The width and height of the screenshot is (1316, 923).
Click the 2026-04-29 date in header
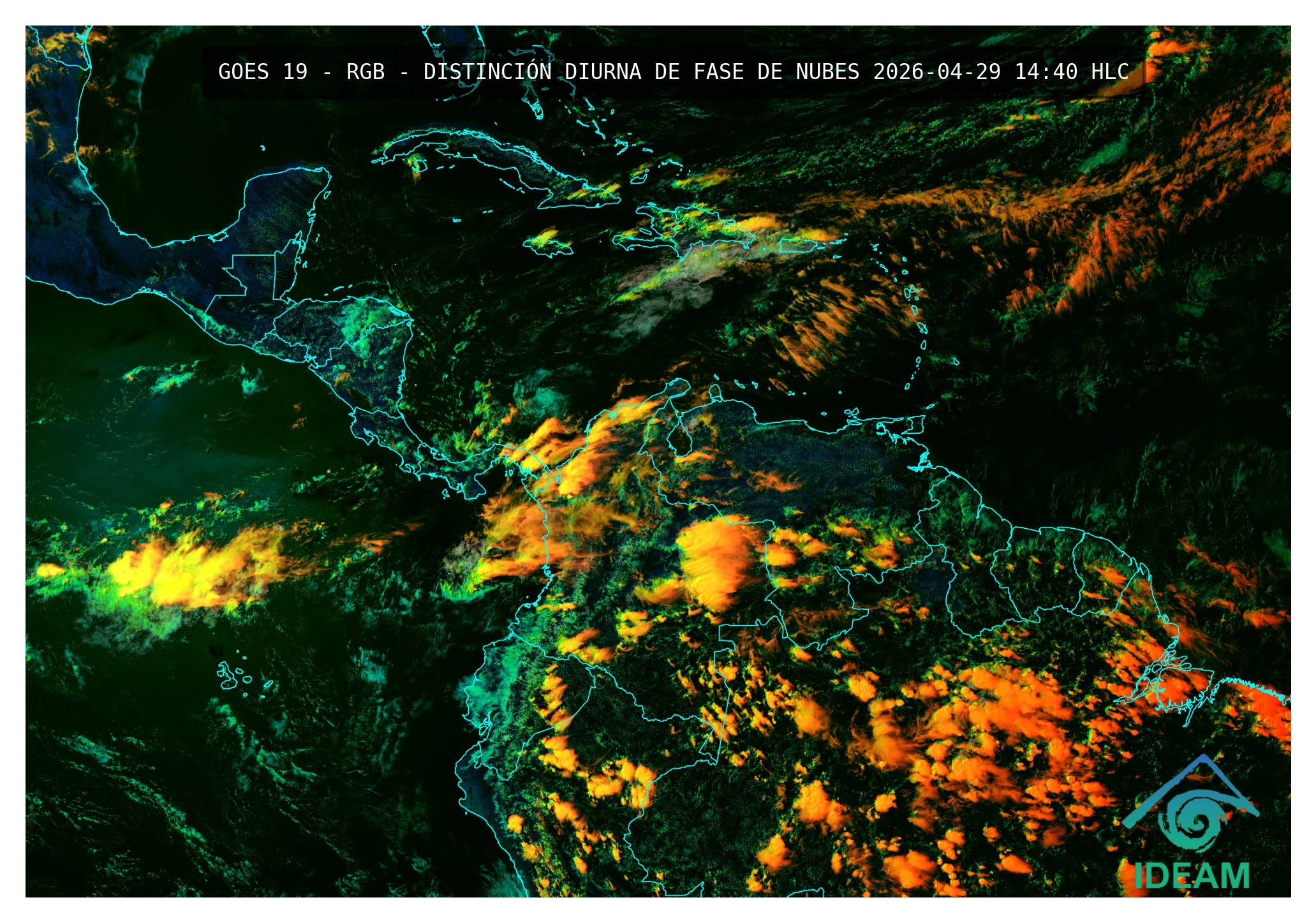(936, 71)
